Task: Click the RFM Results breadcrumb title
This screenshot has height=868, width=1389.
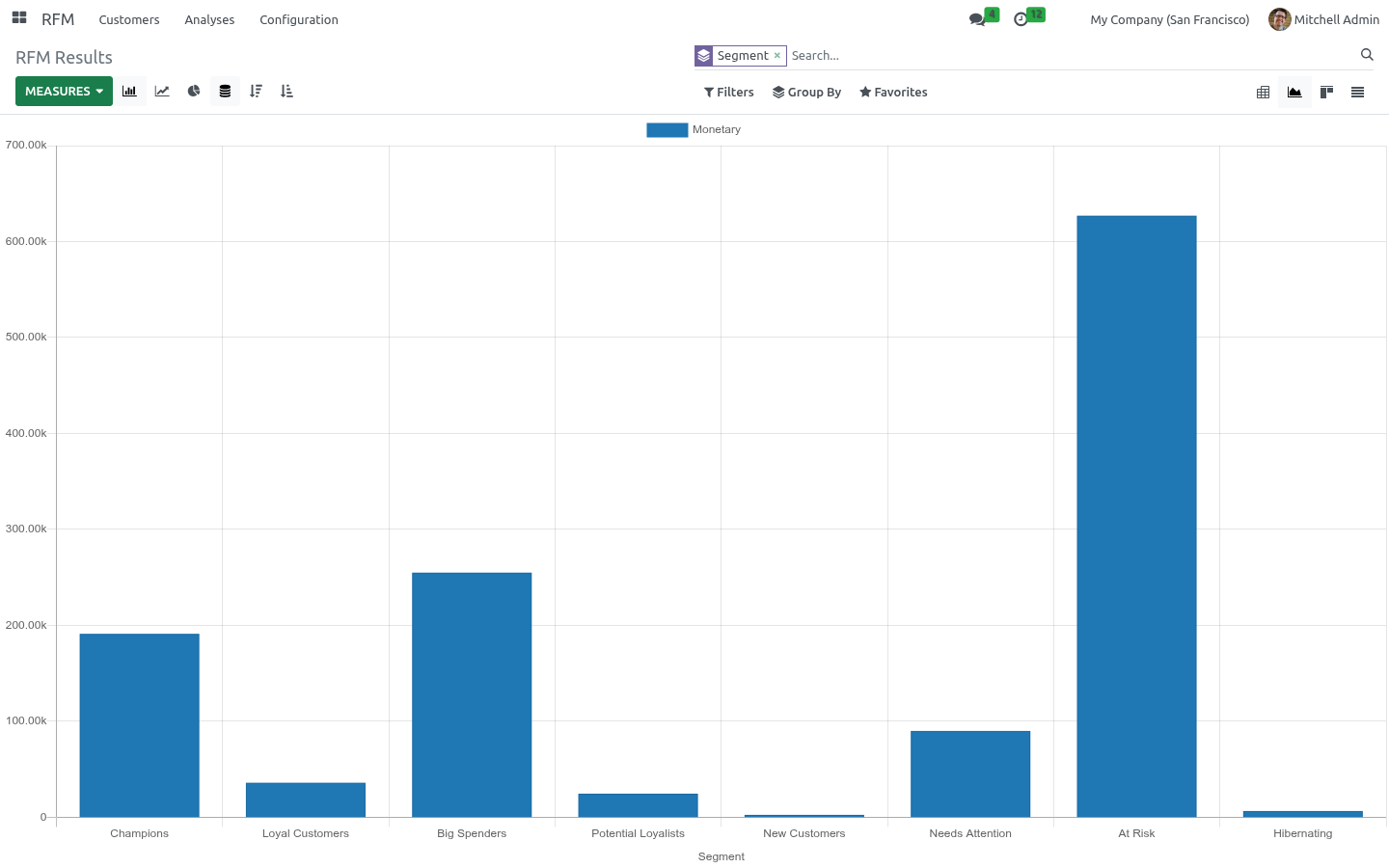Action: pyautogui.click(x=64, y=58)
